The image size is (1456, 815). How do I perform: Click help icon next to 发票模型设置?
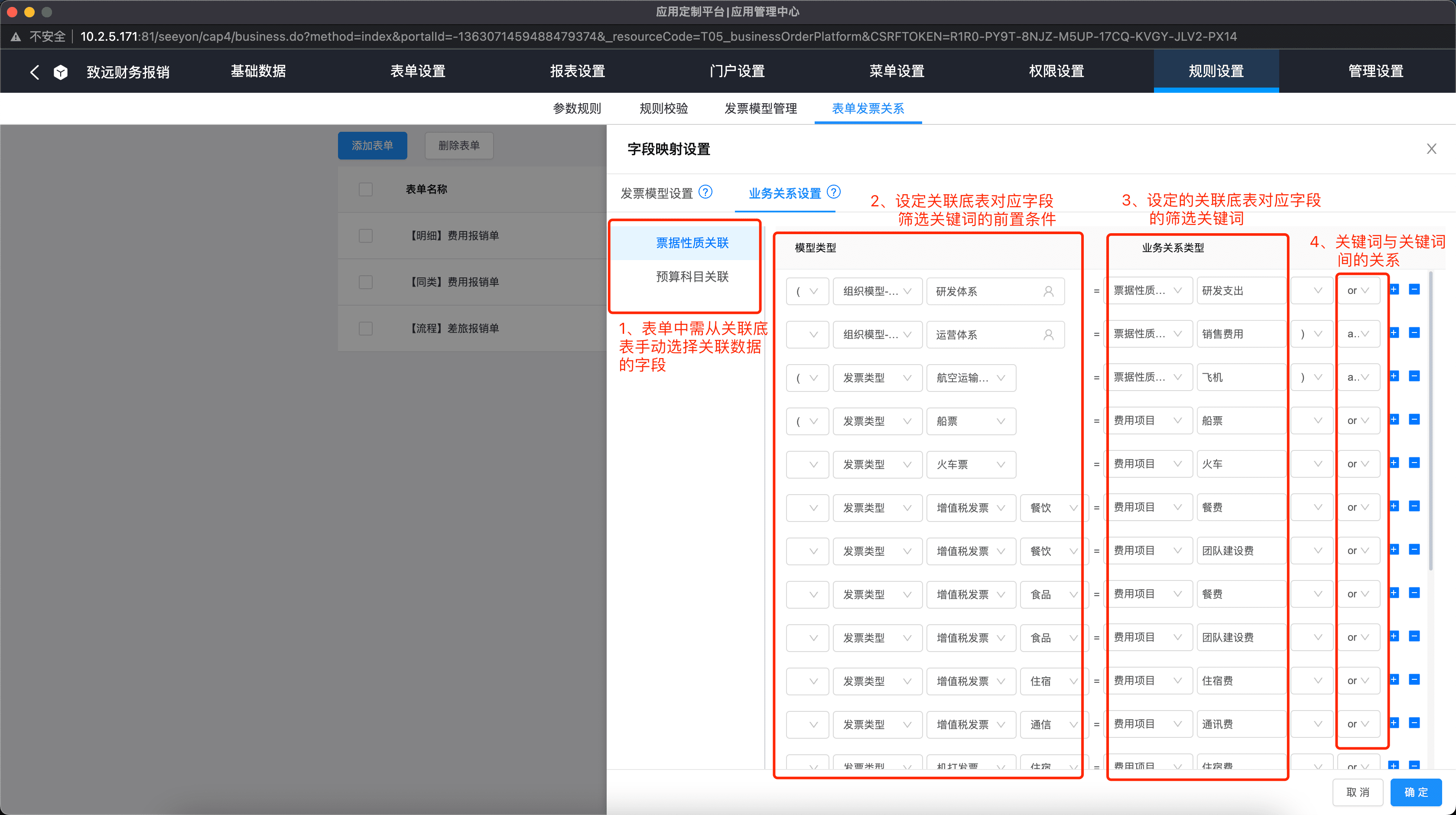coord(705,192)
